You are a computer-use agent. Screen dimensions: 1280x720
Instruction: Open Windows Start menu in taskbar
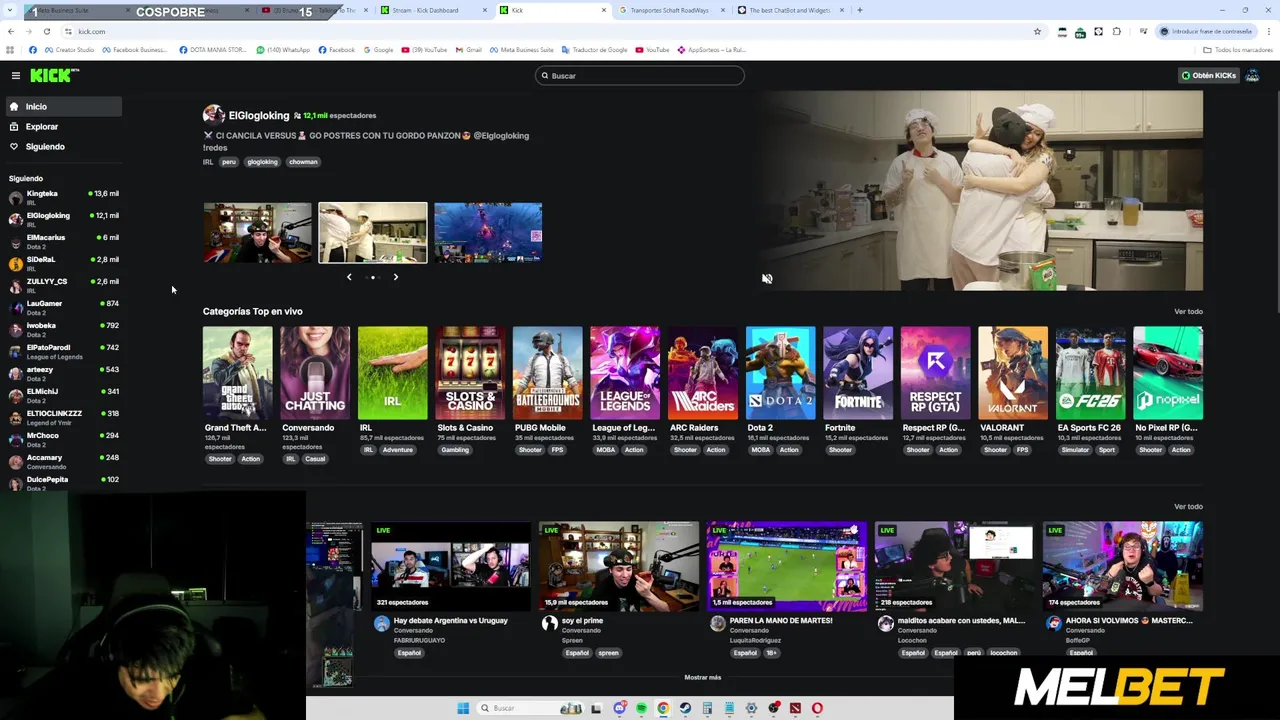click(x=463, y=708)
